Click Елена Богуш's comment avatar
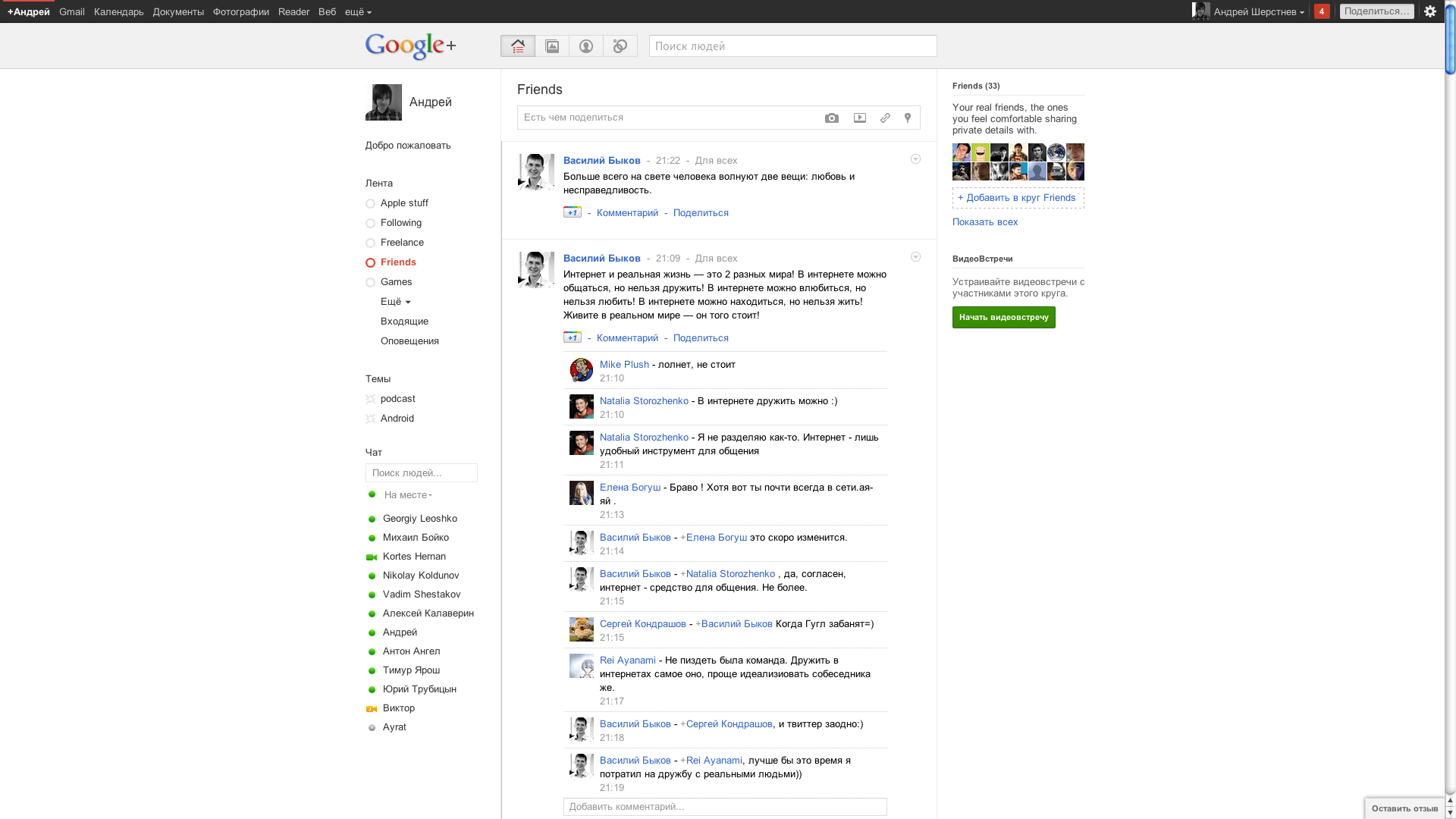The image size is (1456, 819). pyautogui.click(x=582, y=493)
